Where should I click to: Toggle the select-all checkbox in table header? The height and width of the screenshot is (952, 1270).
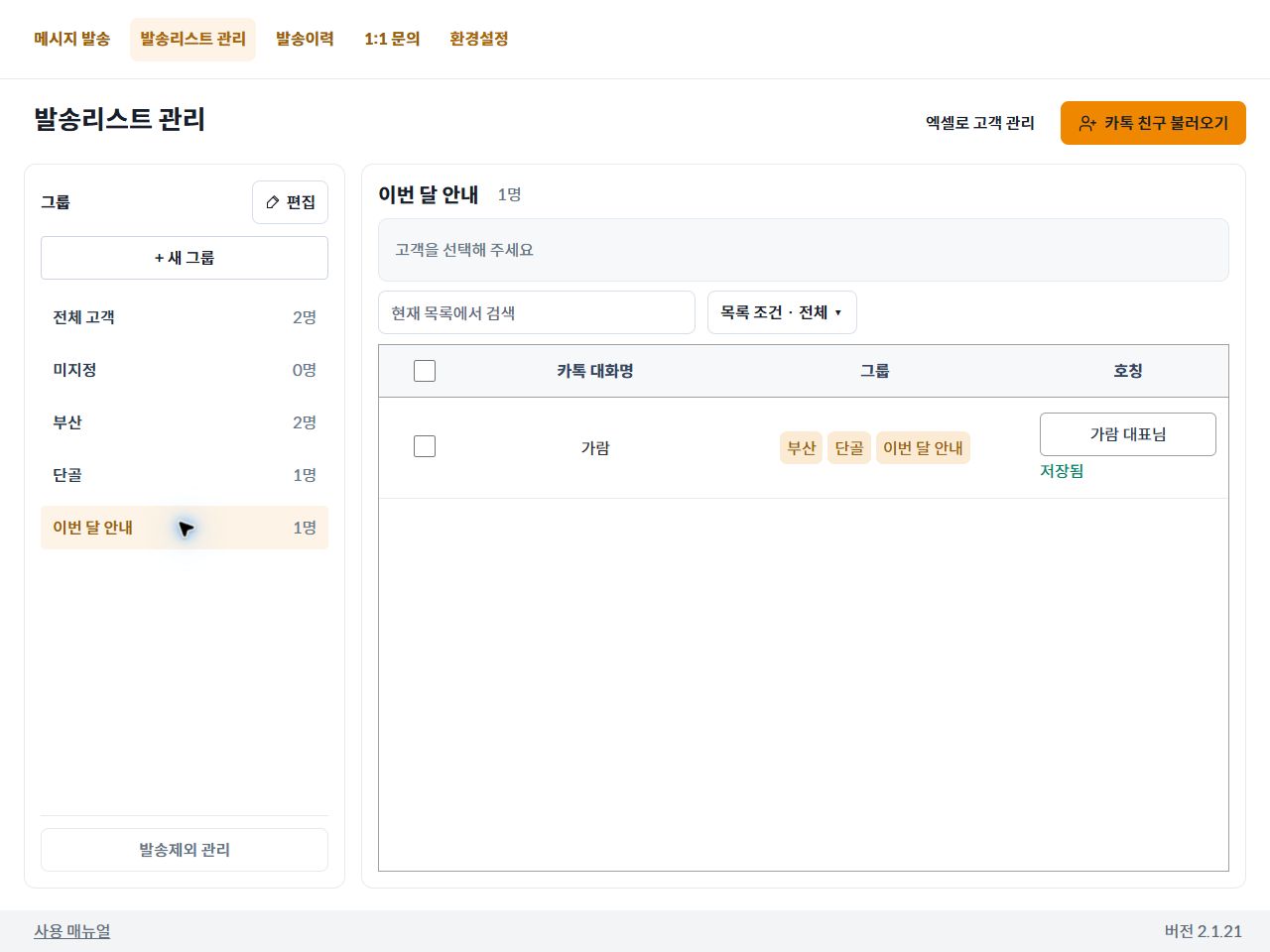(425, 371)
